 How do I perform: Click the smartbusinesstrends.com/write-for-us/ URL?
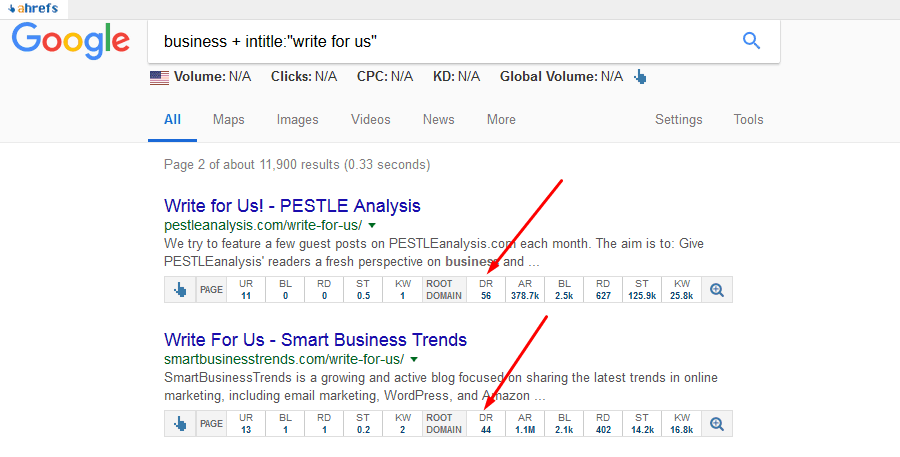pos(284,359)
